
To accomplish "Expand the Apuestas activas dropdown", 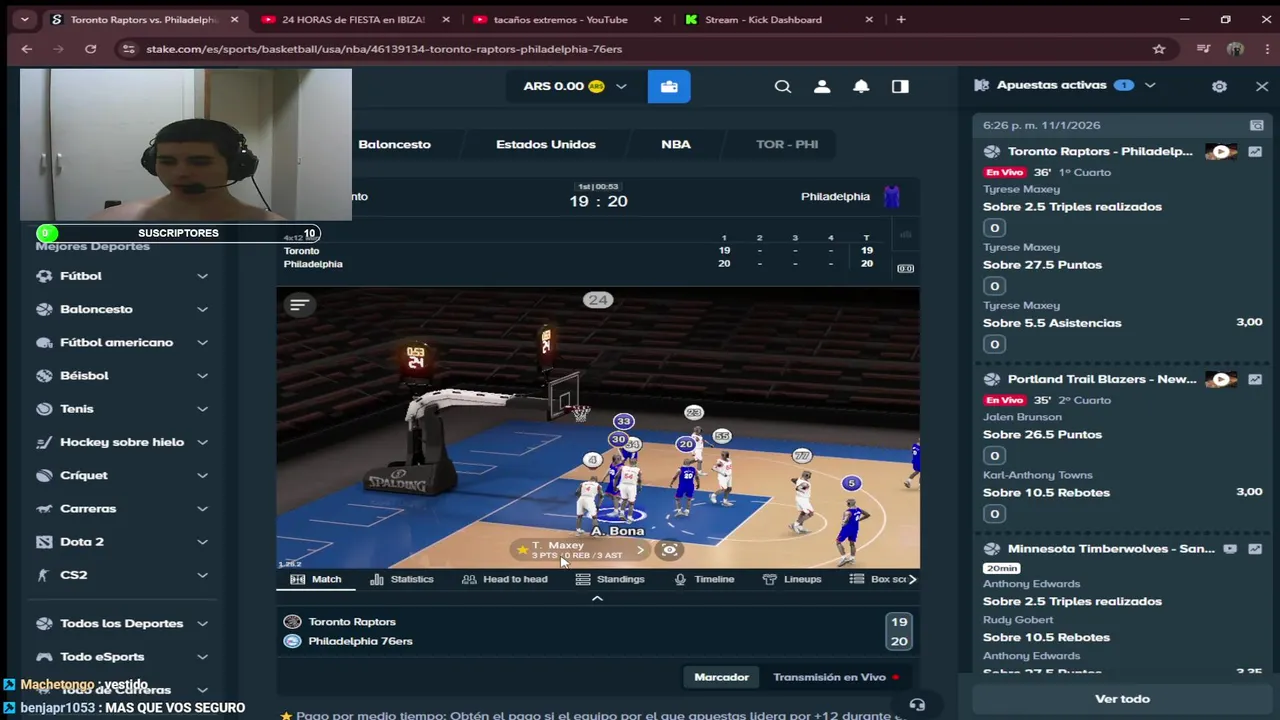I will [1150, 86].
